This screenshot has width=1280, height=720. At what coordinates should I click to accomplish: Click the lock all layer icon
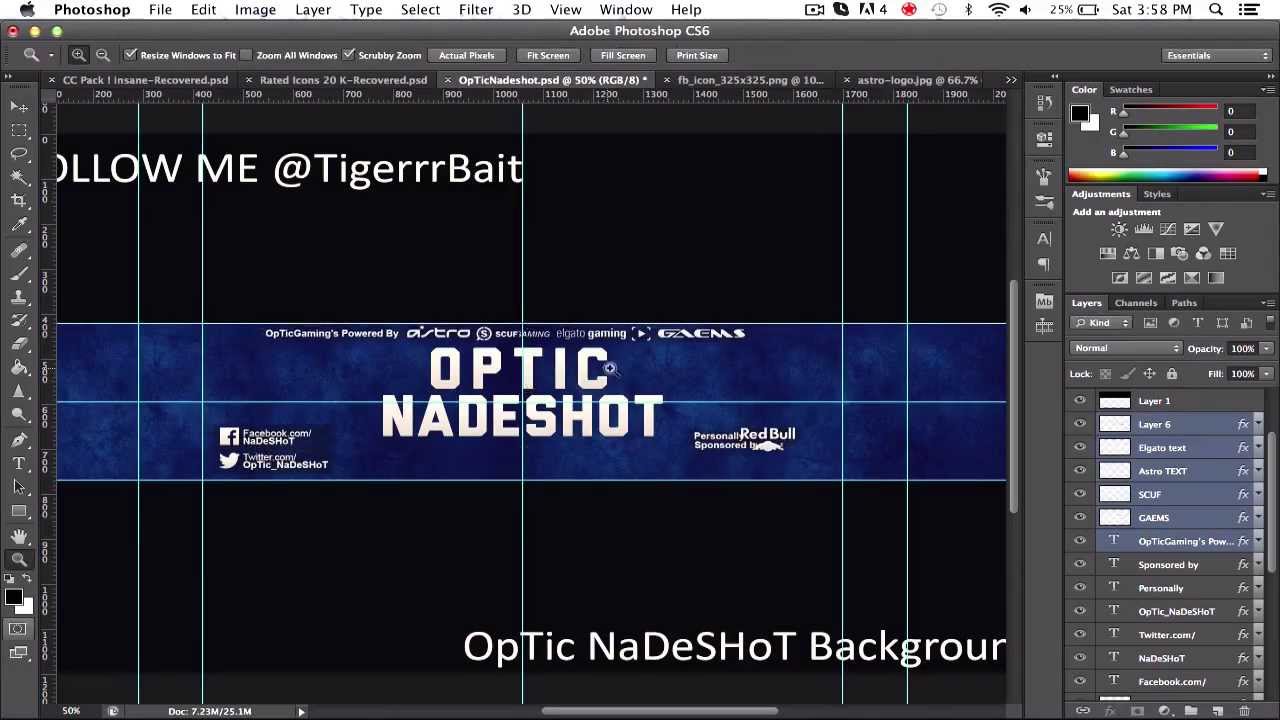(x=1172, y=374)
